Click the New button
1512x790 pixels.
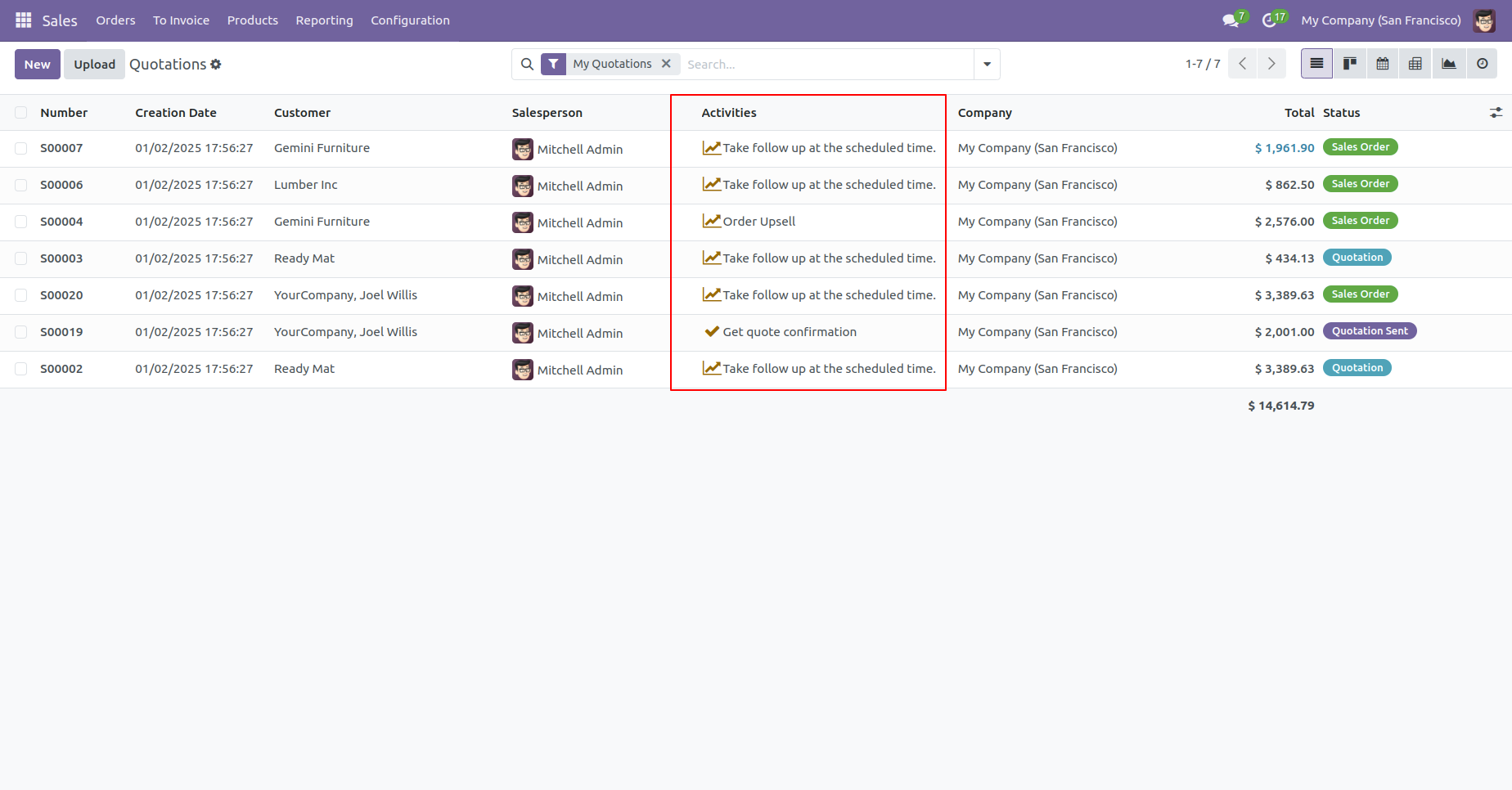click(38, 64)
